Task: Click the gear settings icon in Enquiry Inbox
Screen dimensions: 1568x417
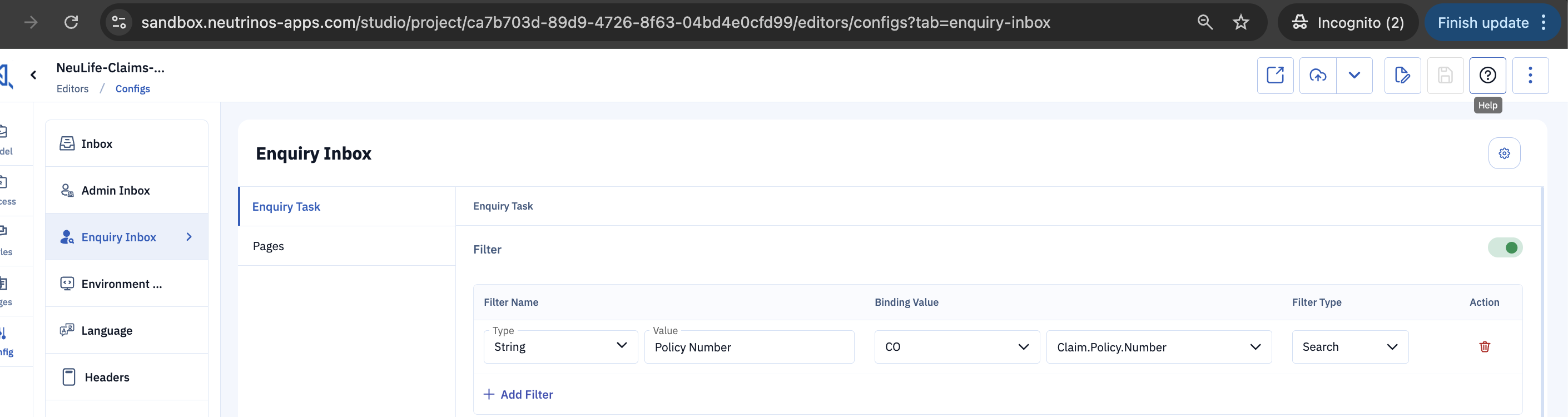Action: point(1504,153)
